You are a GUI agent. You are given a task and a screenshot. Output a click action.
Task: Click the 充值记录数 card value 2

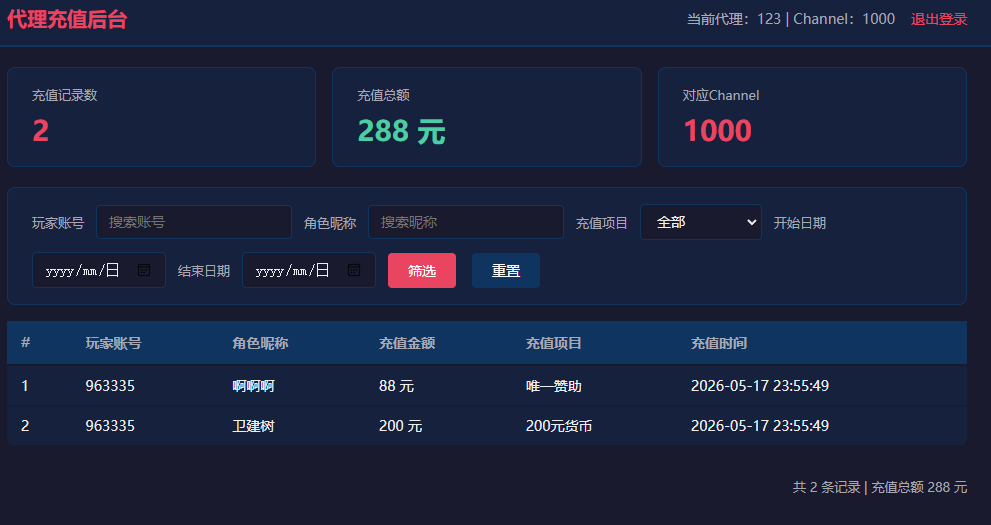[40, 131]
